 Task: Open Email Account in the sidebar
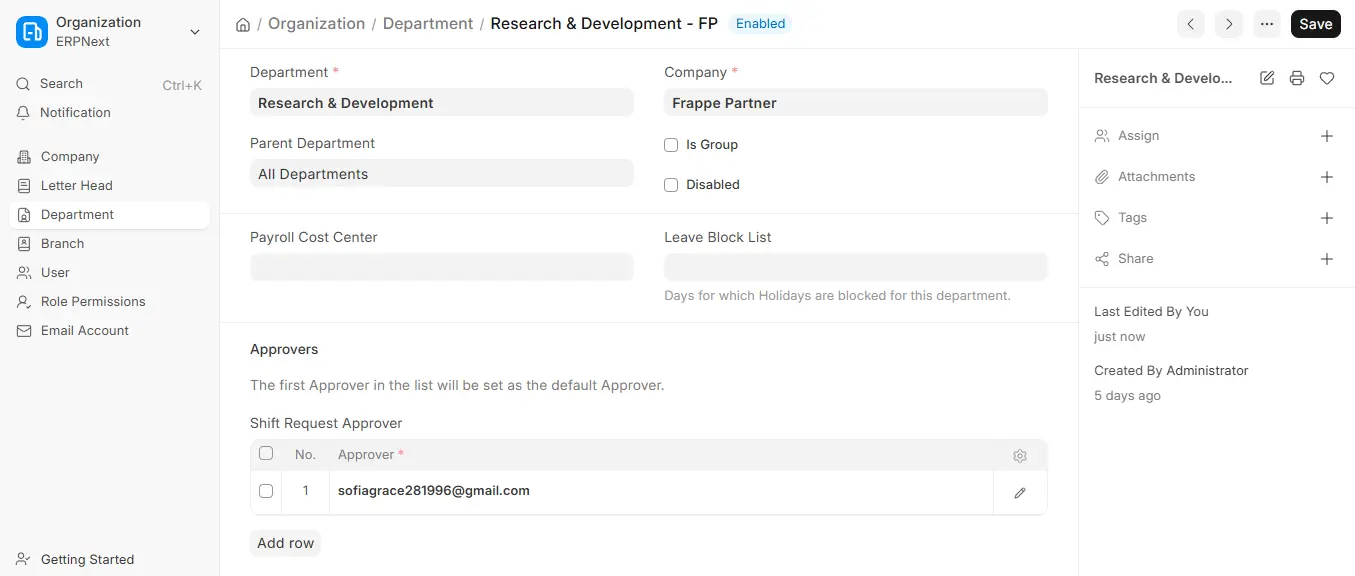(x=109, y=331)
